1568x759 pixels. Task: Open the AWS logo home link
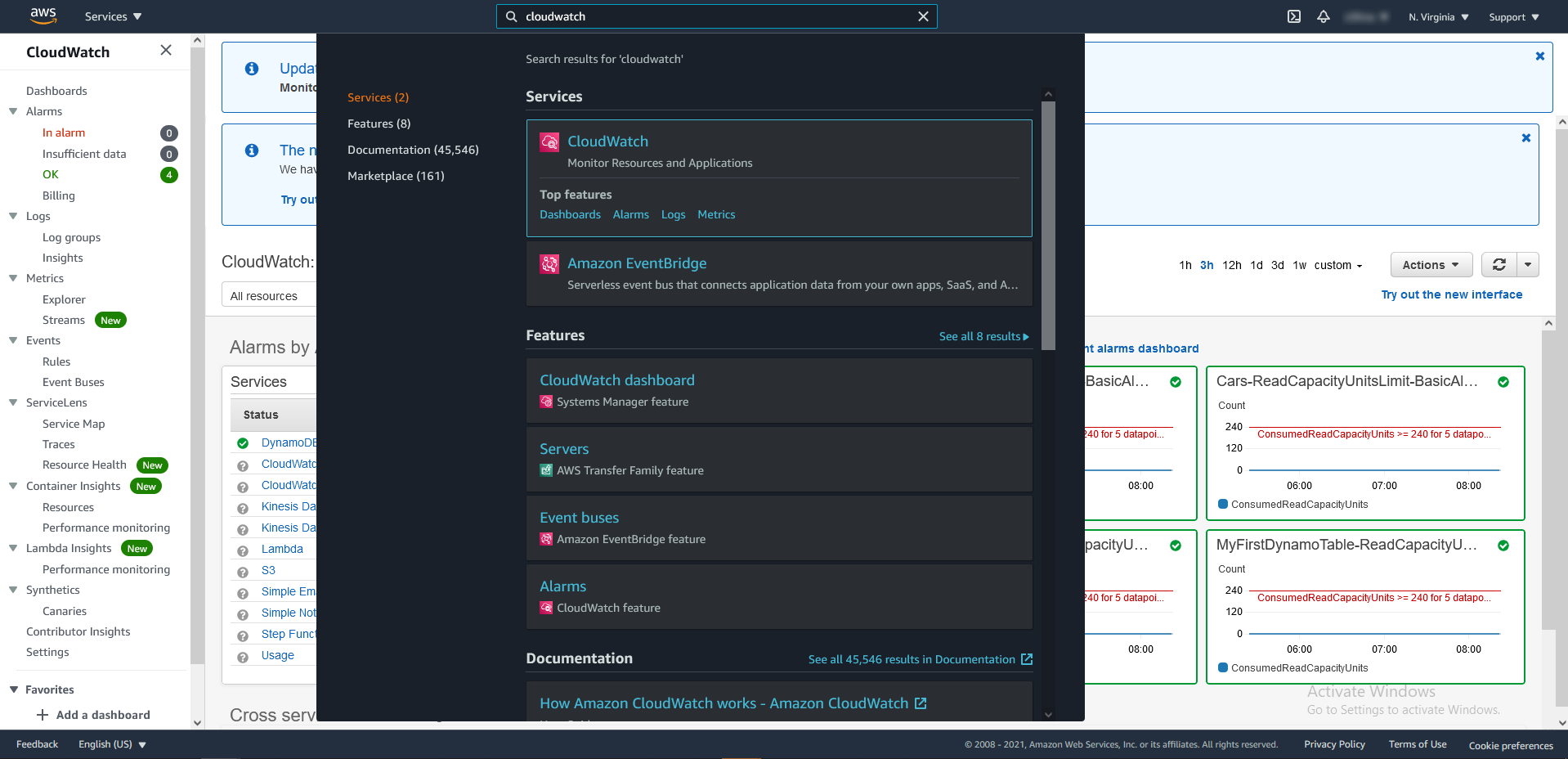point(43,16)
